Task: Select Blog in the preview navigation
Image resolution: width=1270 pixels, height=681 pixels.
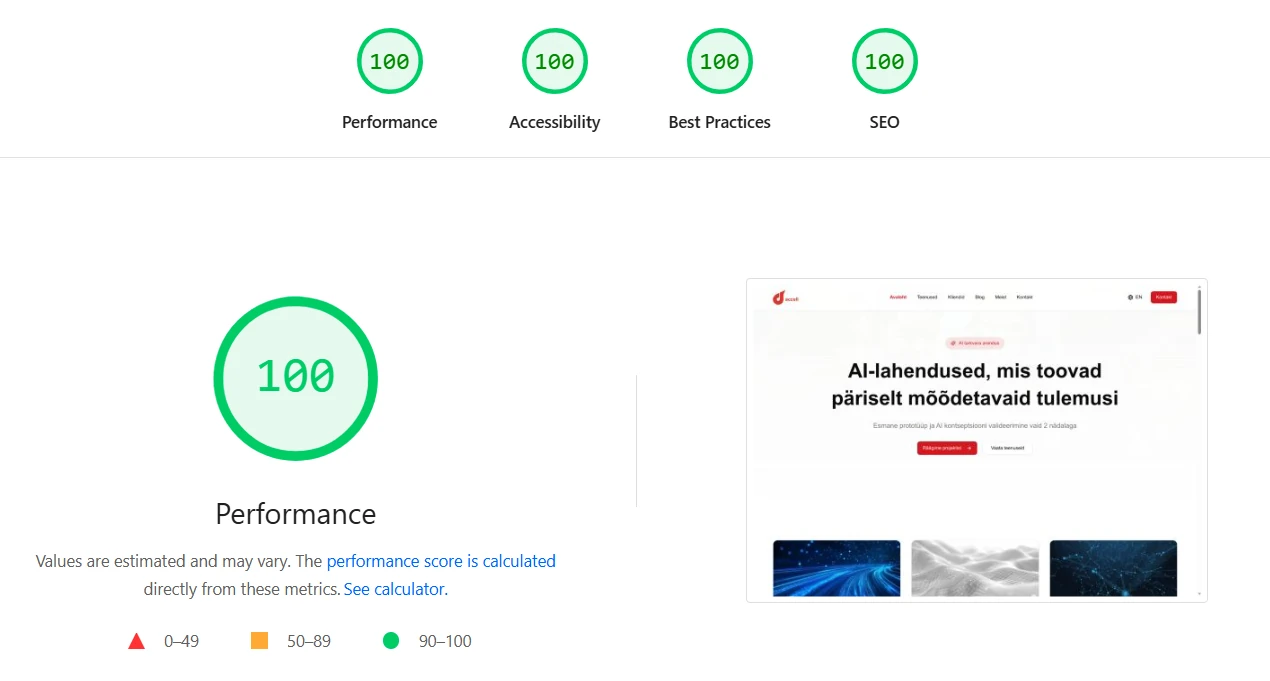Action: tap(979, 296)
